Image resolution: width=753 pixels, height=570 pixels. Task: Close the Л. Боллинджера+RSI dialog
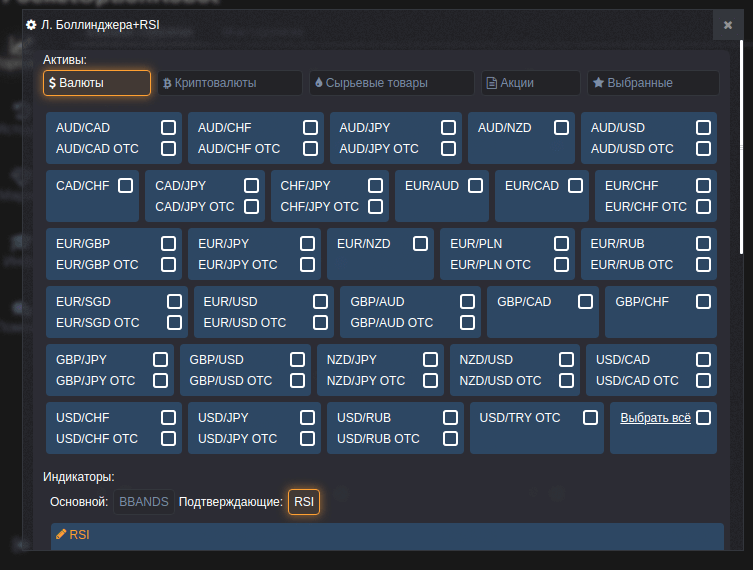(x=728, y=25)
